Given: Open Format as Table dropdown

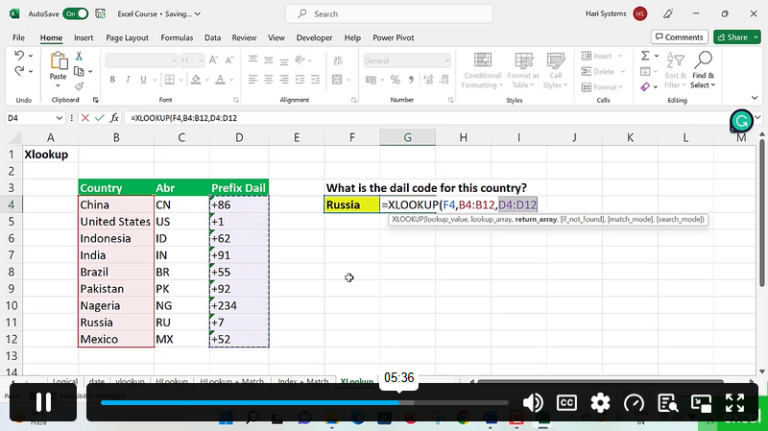Looking at the screenshot, I should (x=523, y=71).
